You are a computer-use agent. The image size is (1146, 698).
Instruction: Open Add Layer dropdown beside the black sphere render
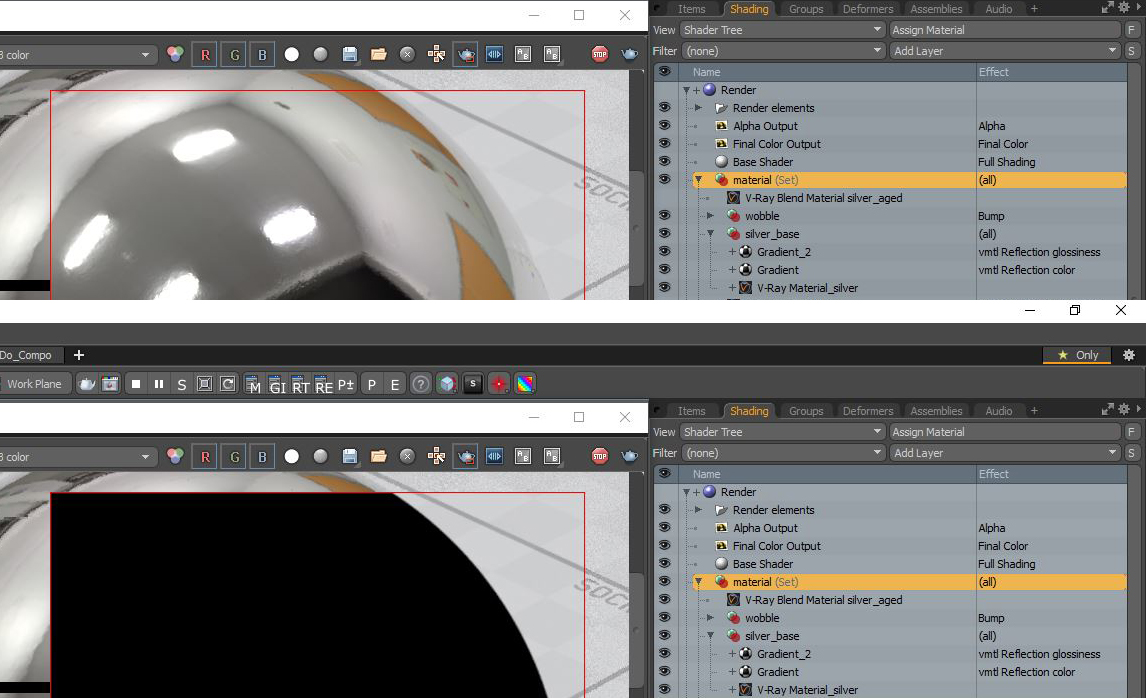click(1005, 453)
